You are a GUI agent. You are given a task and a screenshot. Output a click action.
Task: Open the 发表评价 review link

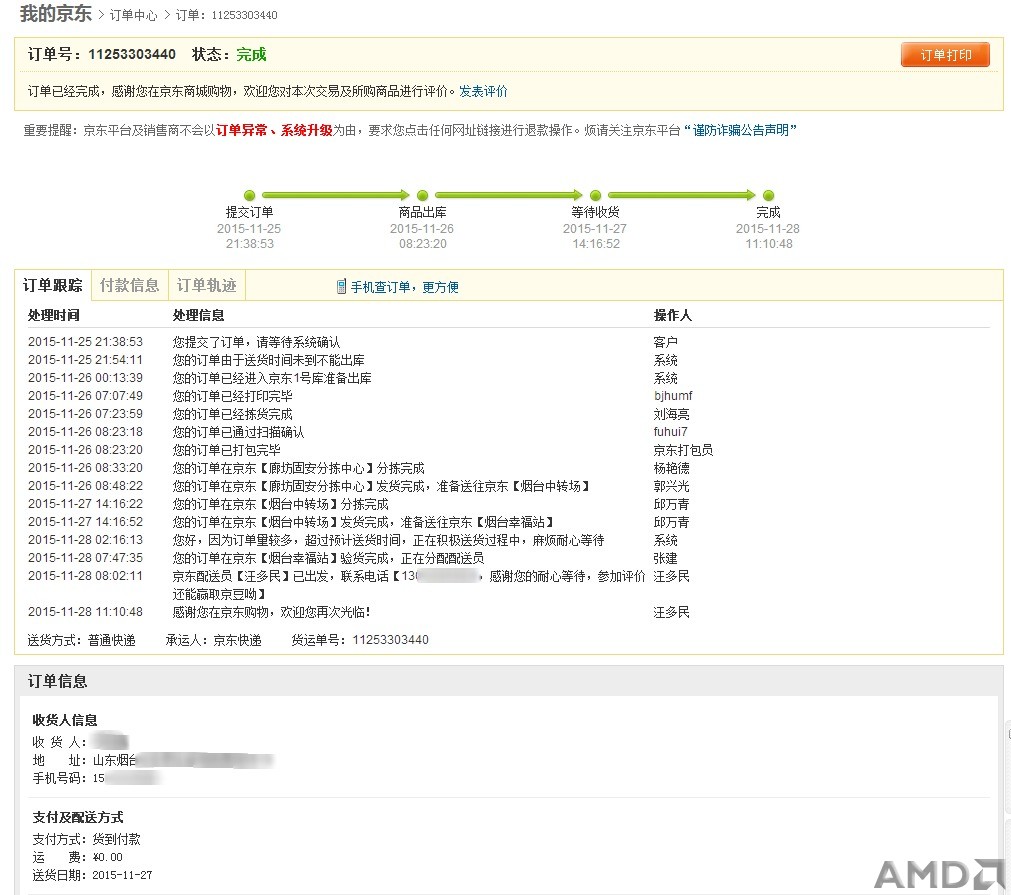483,92
